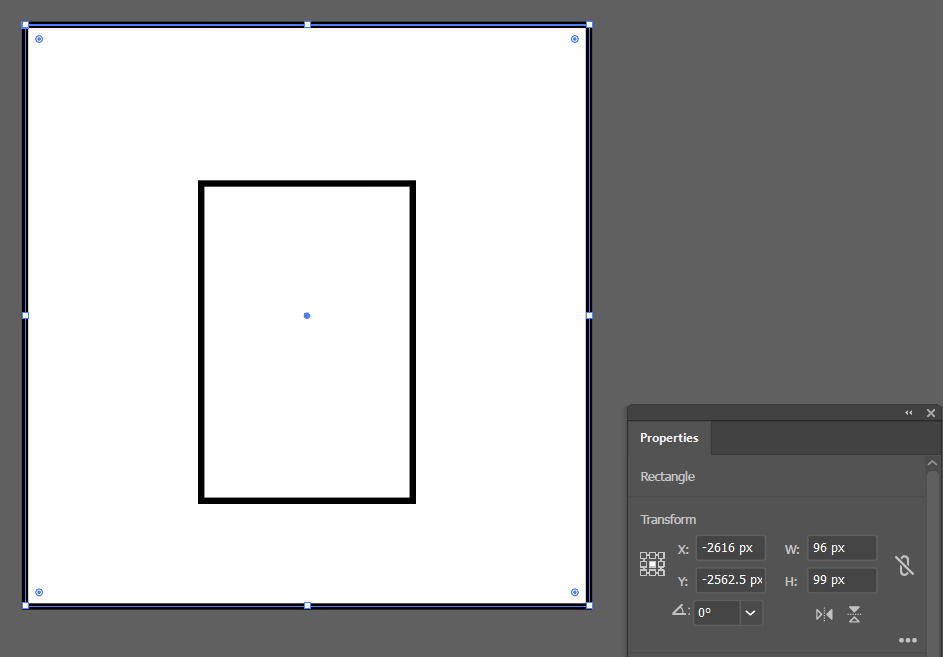Flip the rectangle horizontally
943x657 pixels.
click(824, 614)
